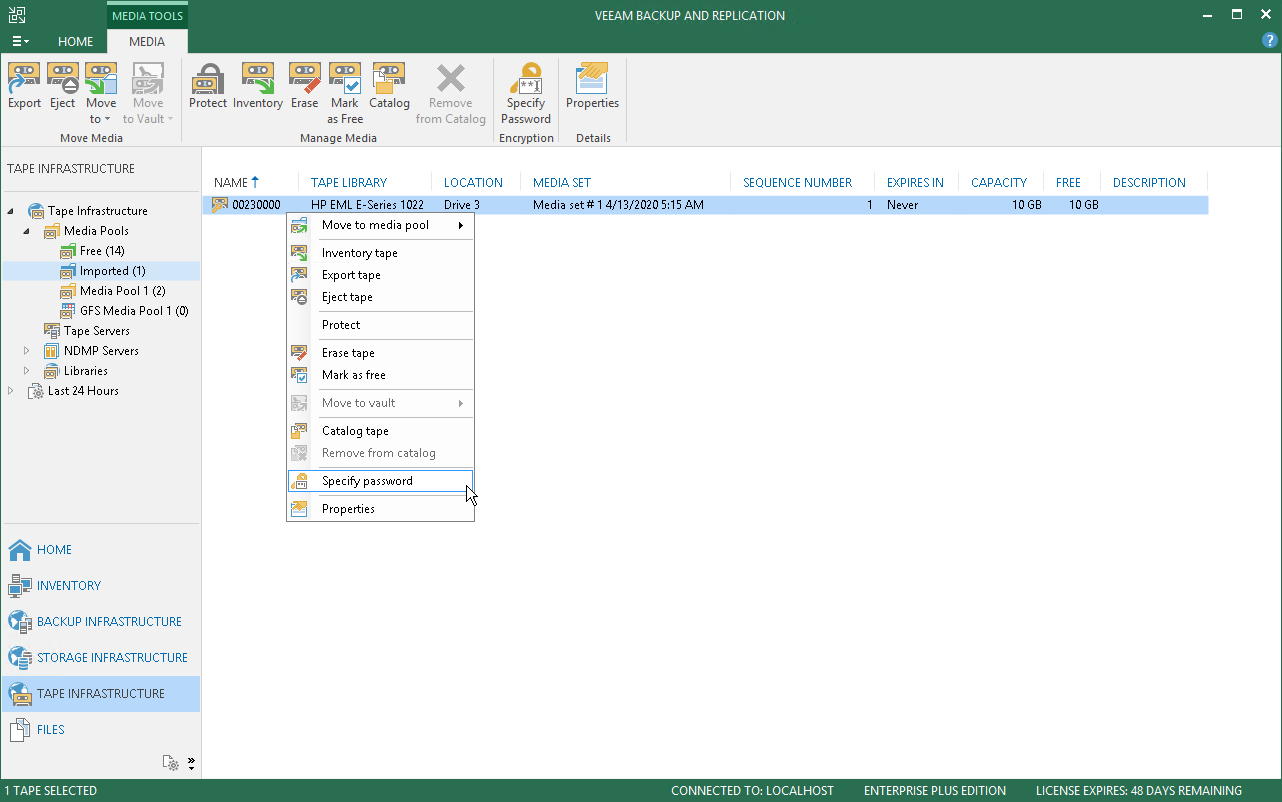Select Media Pool 1 (2) in tree
Screen dimensions: 1282x802
[x=122, y=291]
